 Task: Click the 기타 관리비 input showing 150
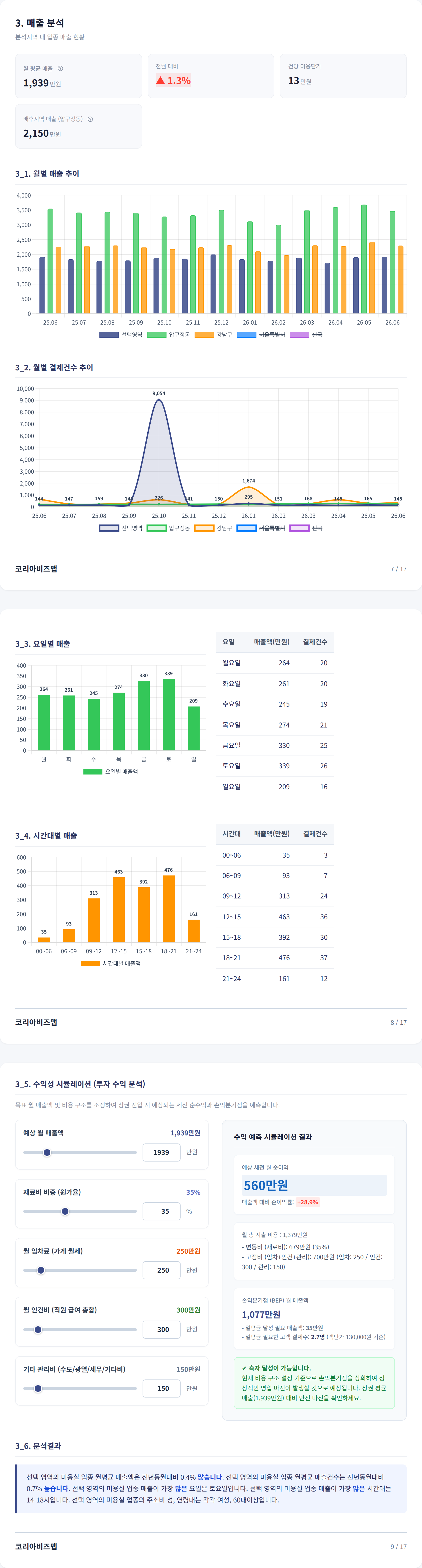point(161,1389)
